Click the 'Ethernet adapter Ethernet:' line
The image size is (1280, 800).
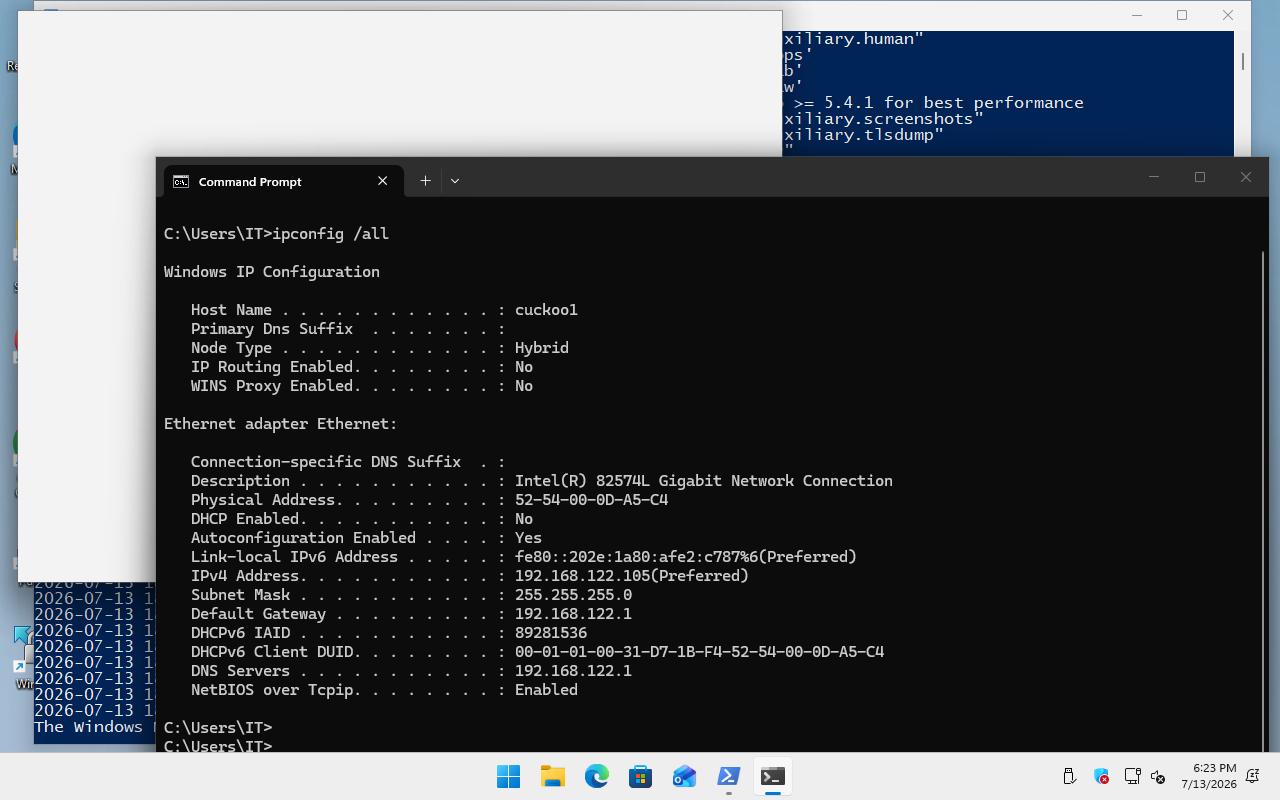[x=281, y=424]
